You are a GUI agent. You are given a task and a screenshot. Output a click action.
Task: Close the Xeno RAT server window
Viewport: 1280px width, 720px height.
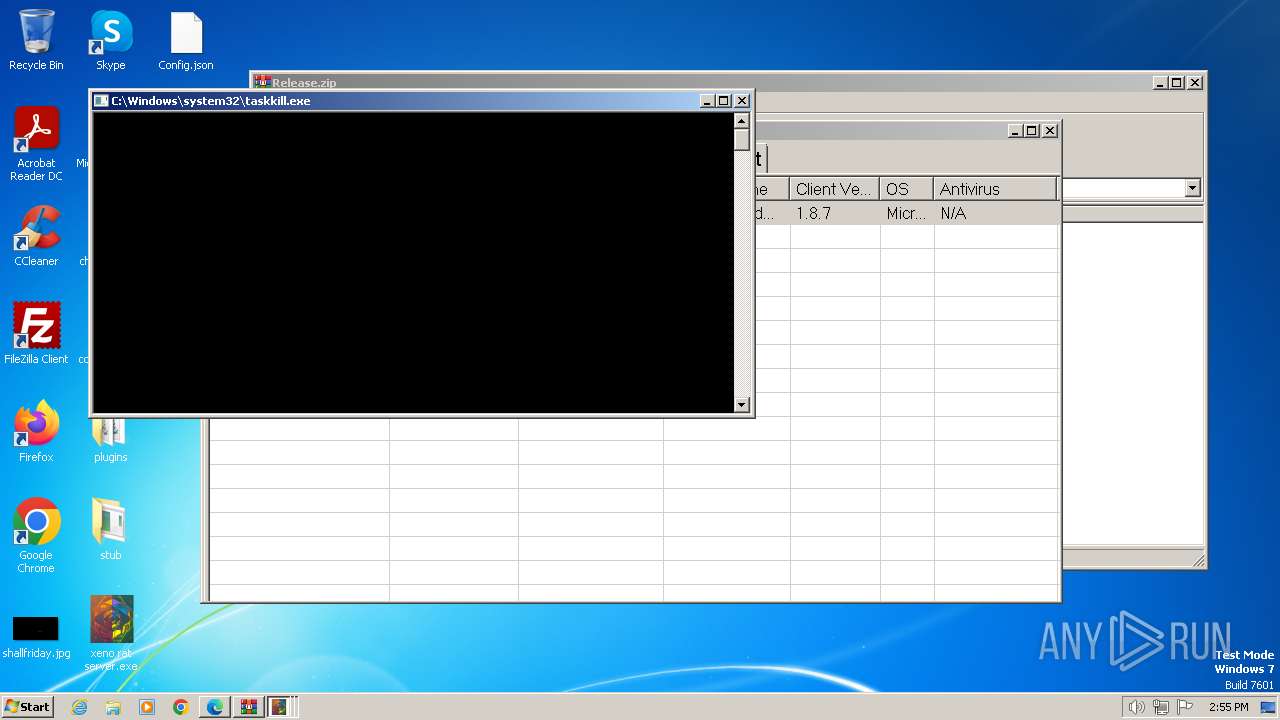point(1050,131)
